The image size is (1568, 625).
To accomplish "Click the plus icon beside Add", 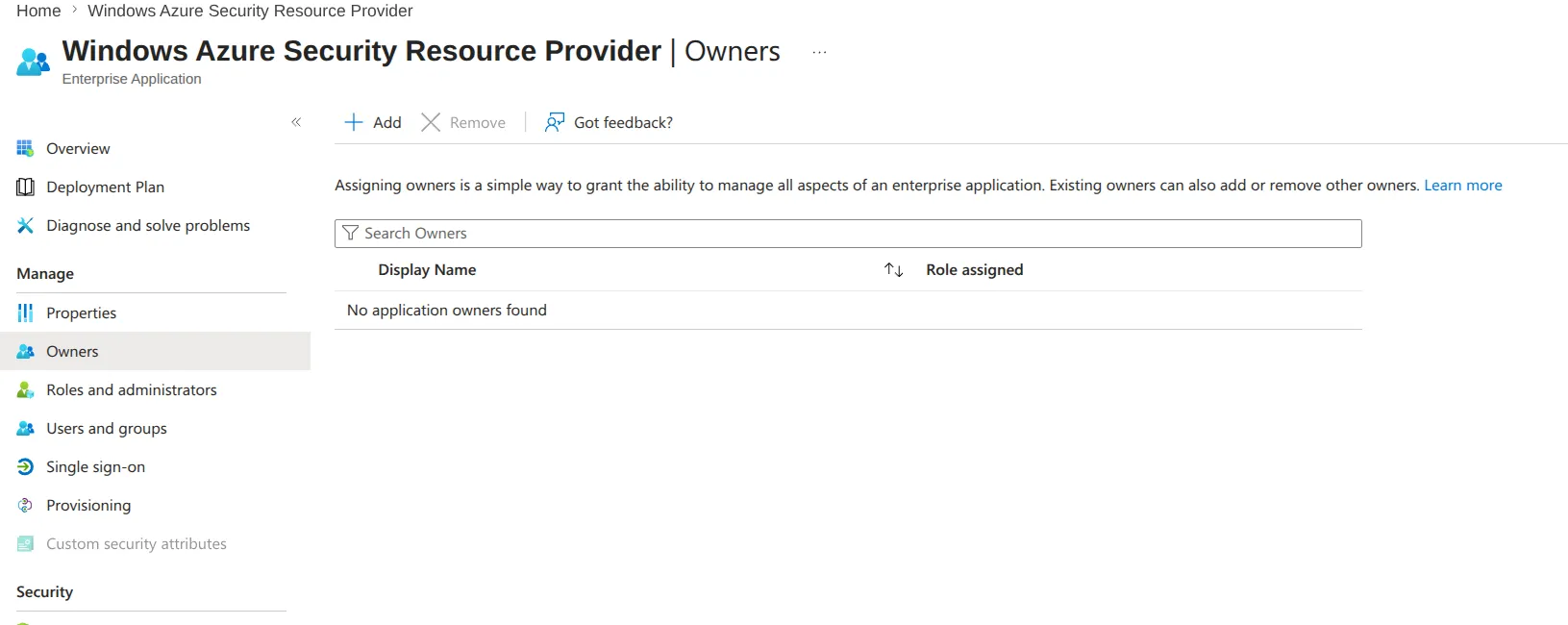I will coord(354,122).
